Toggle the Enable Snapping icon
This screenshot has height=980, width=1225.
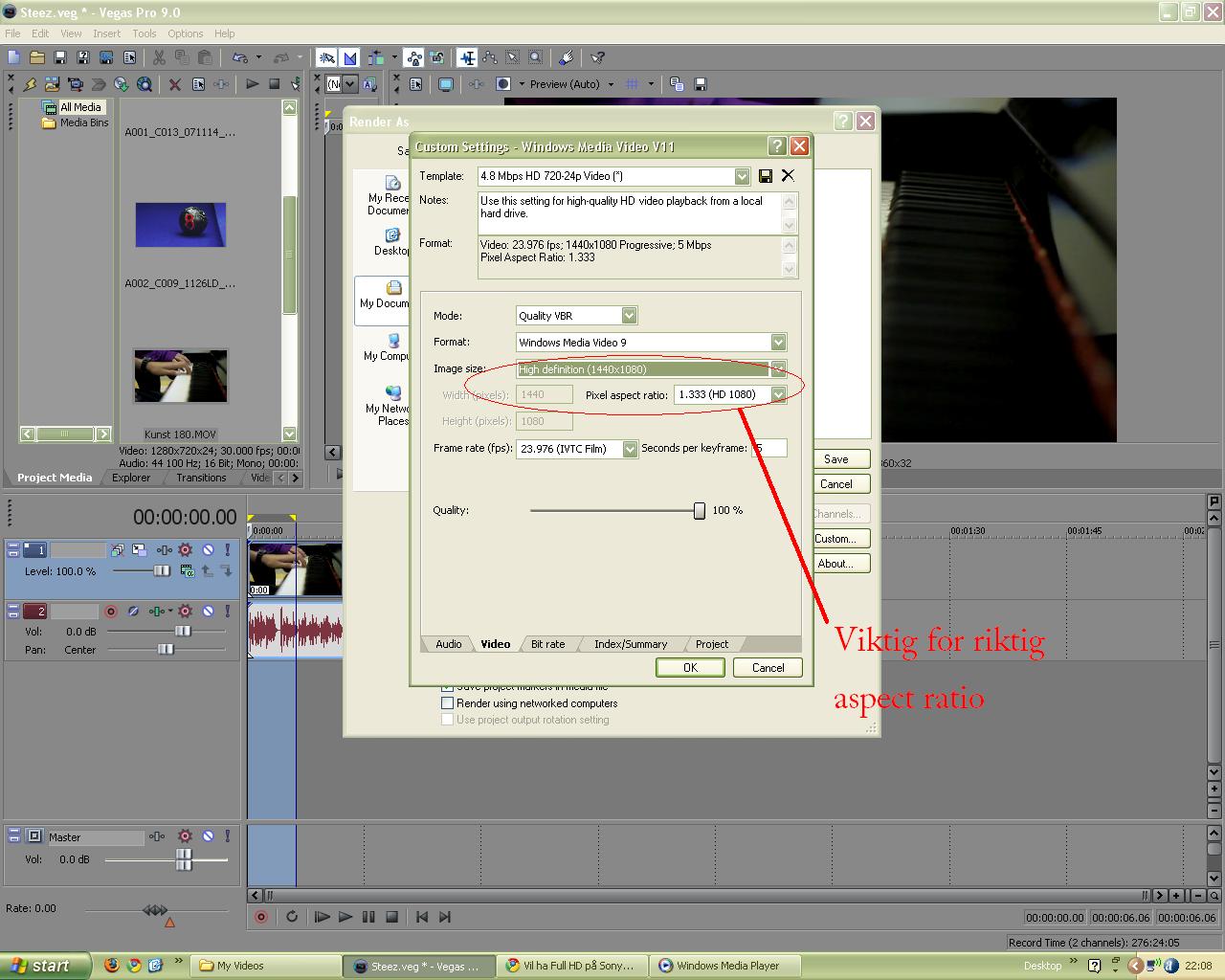click(x=327, y=57)
